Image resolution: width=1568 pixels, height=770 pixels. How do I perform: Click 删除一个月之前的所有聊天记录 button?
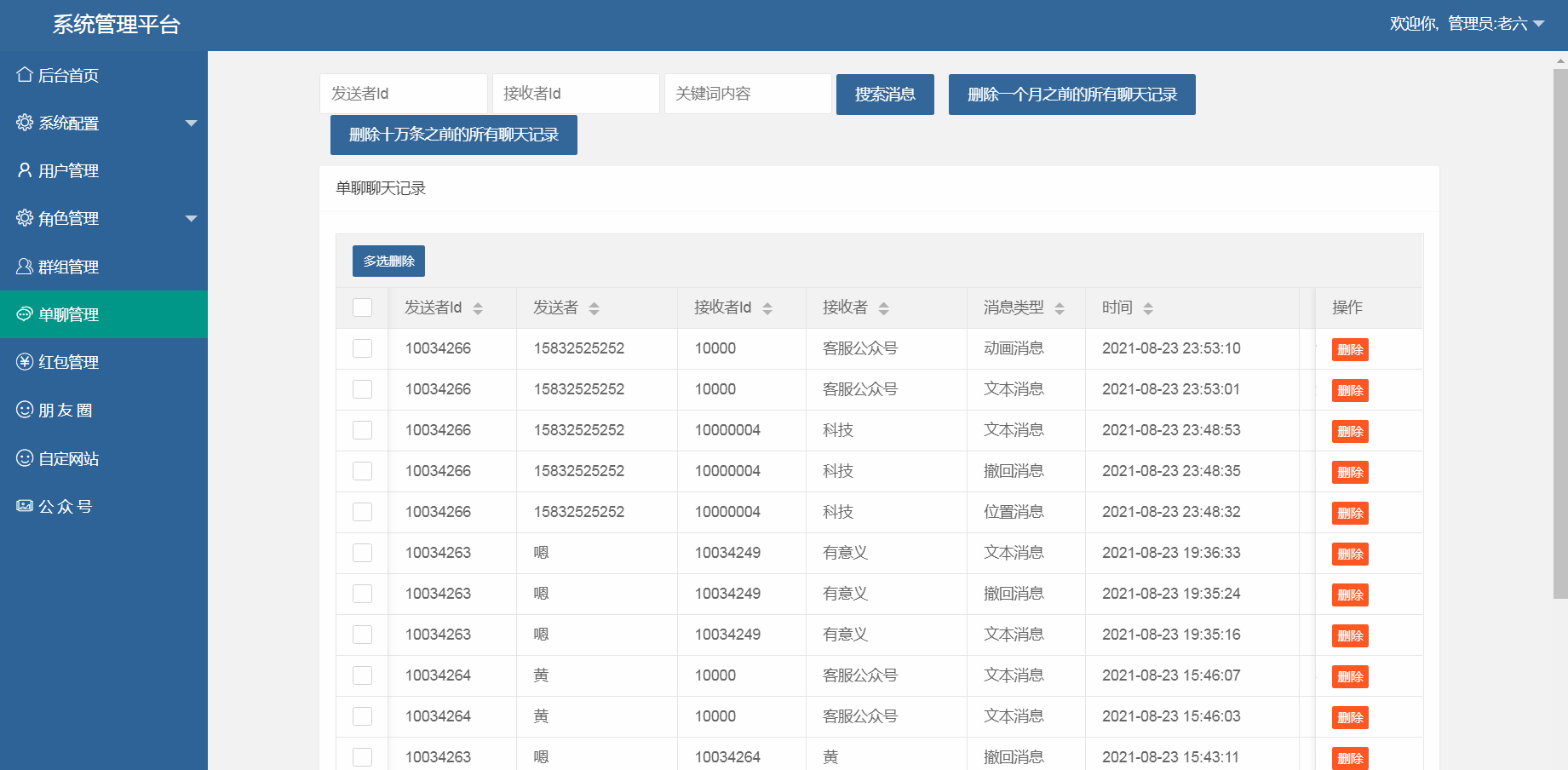(1072, 95)
